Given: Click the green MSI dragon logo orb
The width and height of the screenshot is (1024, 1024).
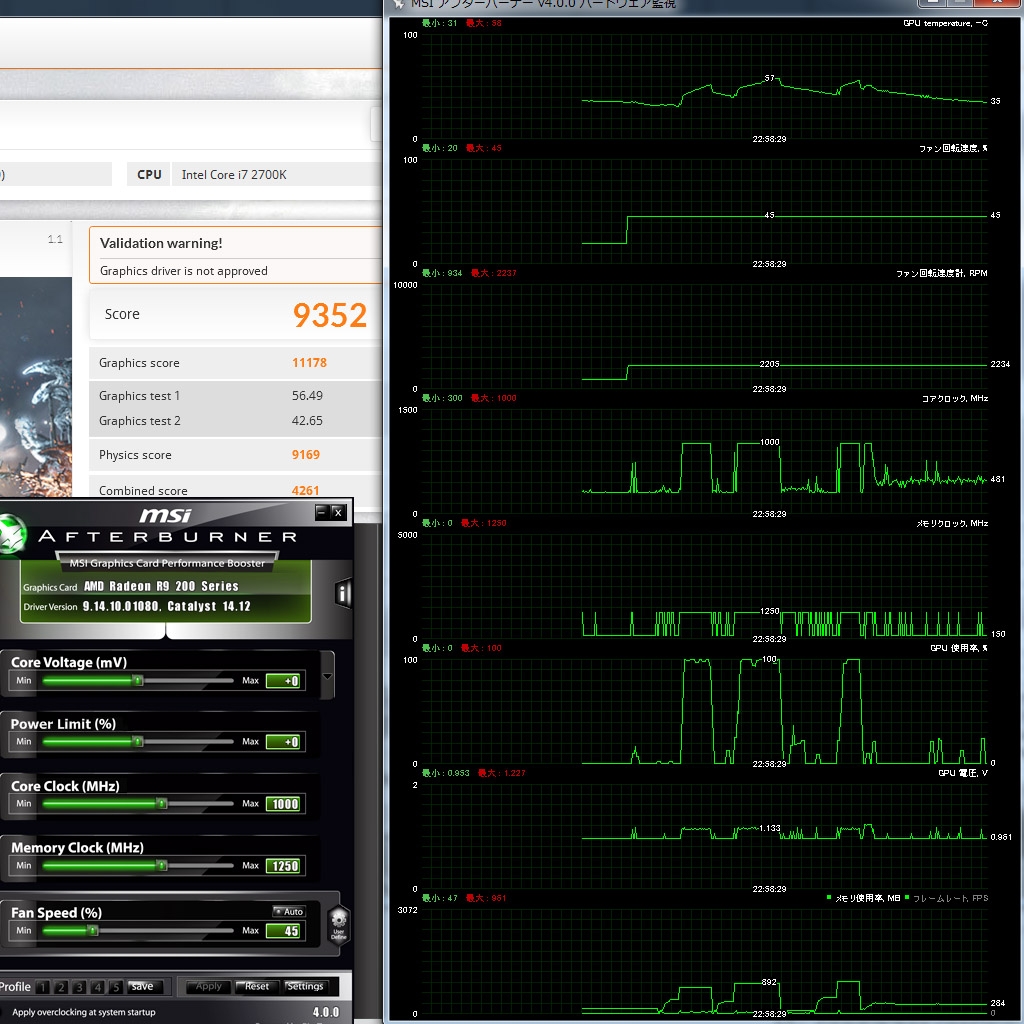Looking at the screenshot, I should pyautogui.click(x=11, y=535).
